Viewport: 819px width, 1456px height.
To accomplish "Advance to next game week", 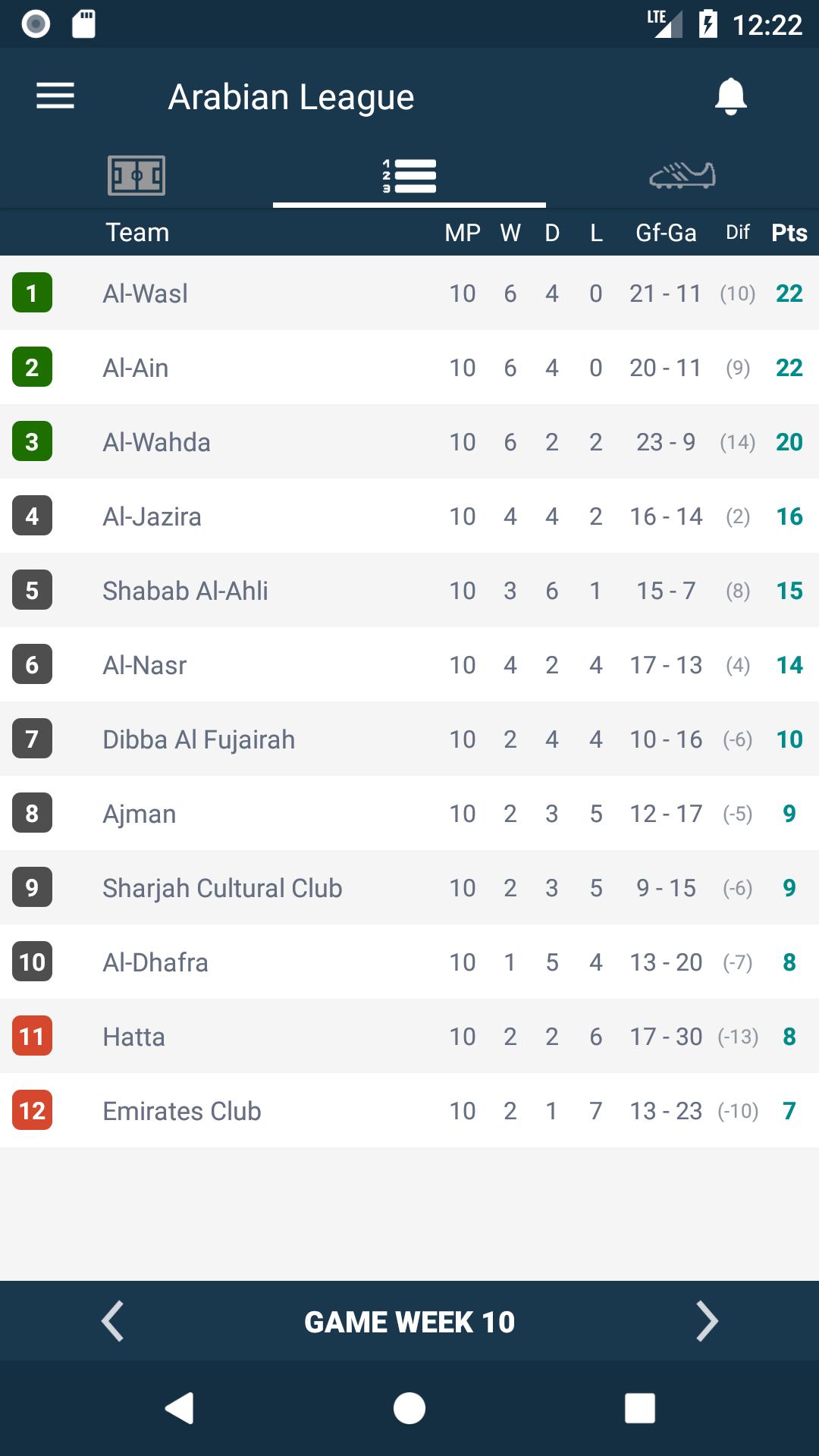I will point(707,1322).
